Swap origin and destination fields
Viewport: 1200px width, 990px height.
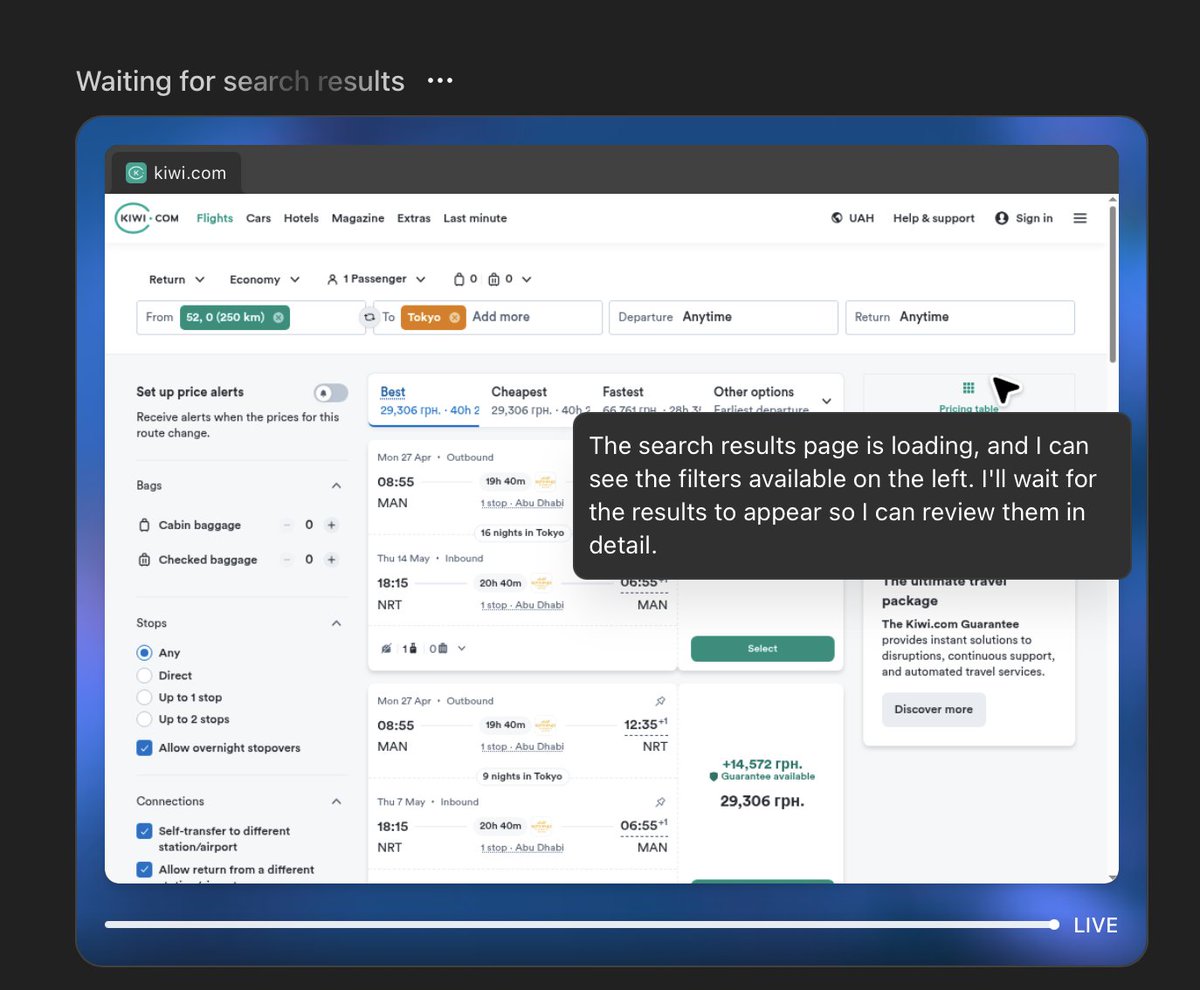coord(369,317)
